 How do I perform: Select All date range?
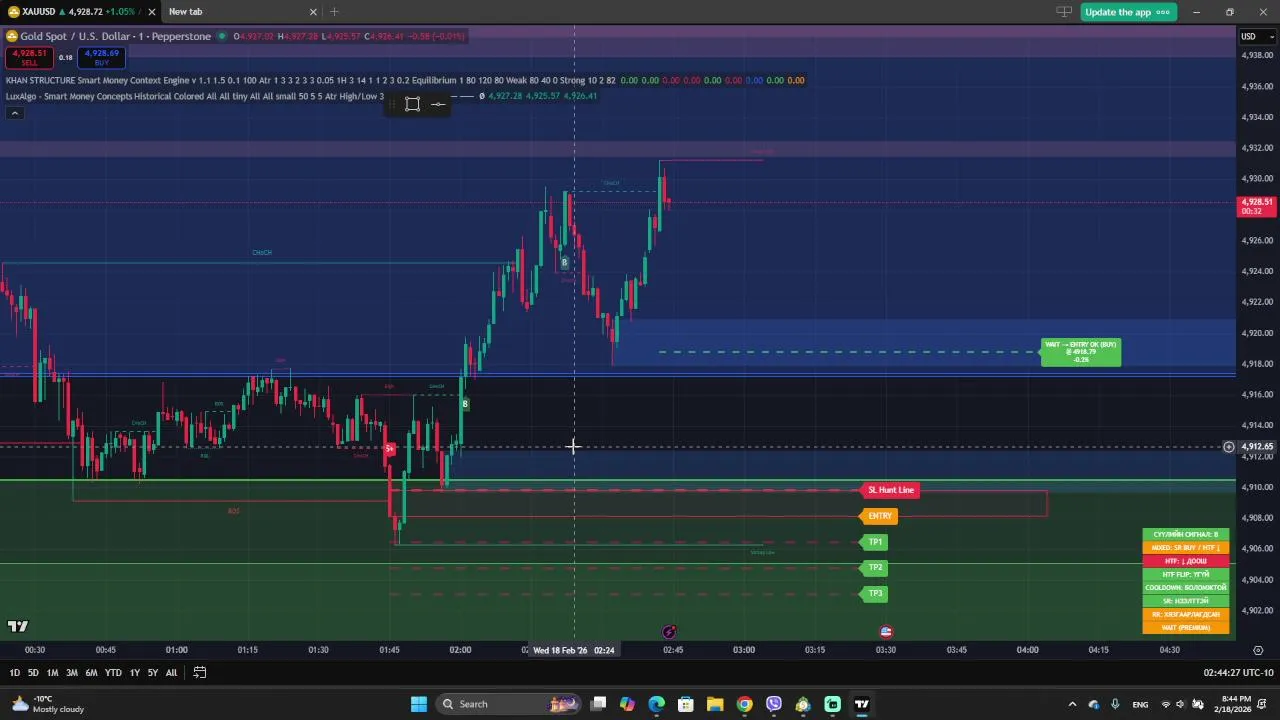171,673
